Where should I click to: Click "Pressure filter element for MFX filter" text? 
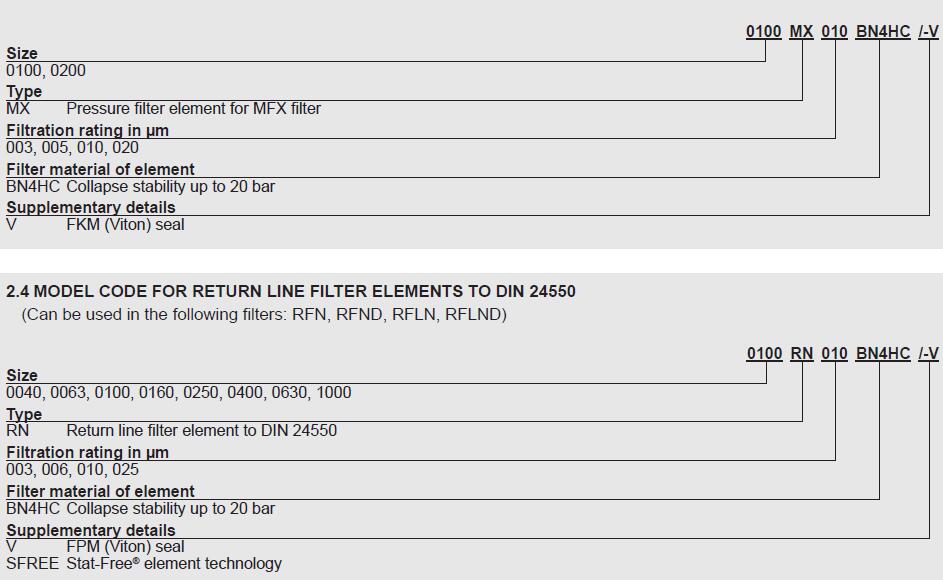193,109
